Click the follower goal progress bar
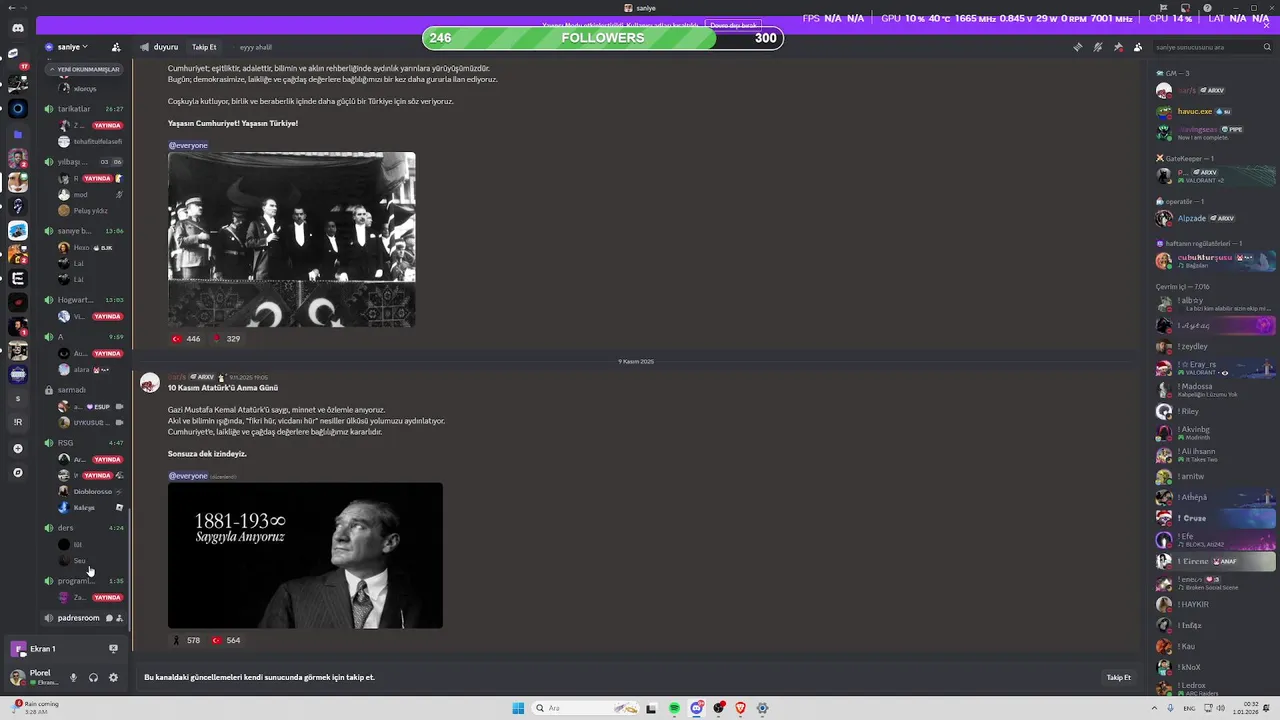1280x720 pixels. pos(603,38)
